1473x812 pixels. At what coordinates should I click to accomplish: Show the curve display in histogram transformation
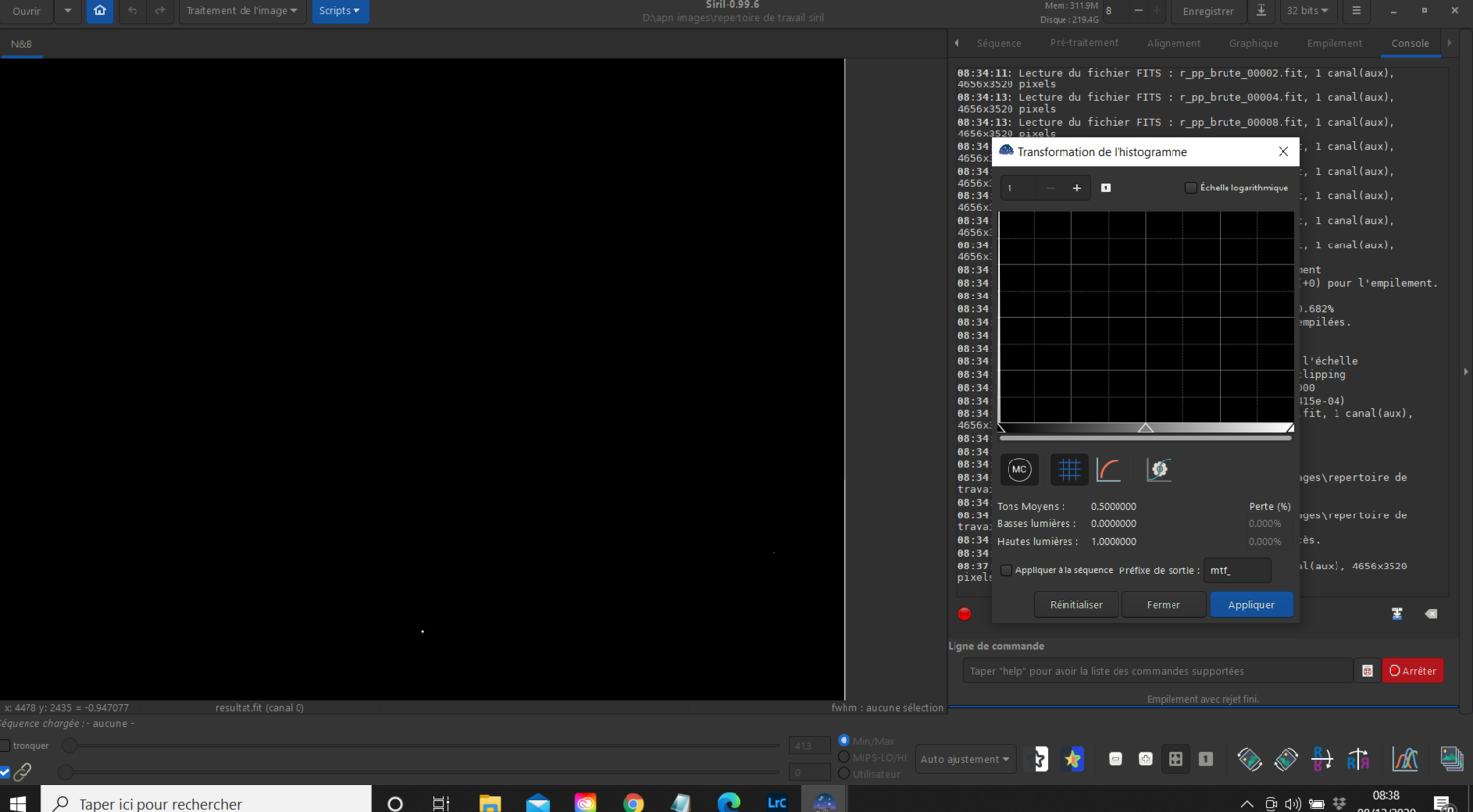point(1108,469)
